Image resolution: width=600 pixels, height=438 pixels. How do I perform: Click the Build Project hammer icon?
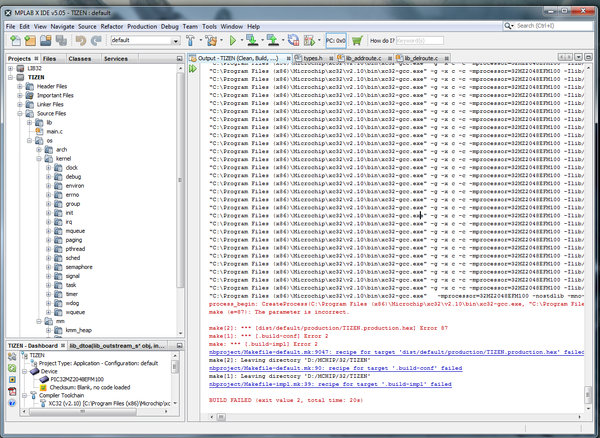[x=190, y=40]
